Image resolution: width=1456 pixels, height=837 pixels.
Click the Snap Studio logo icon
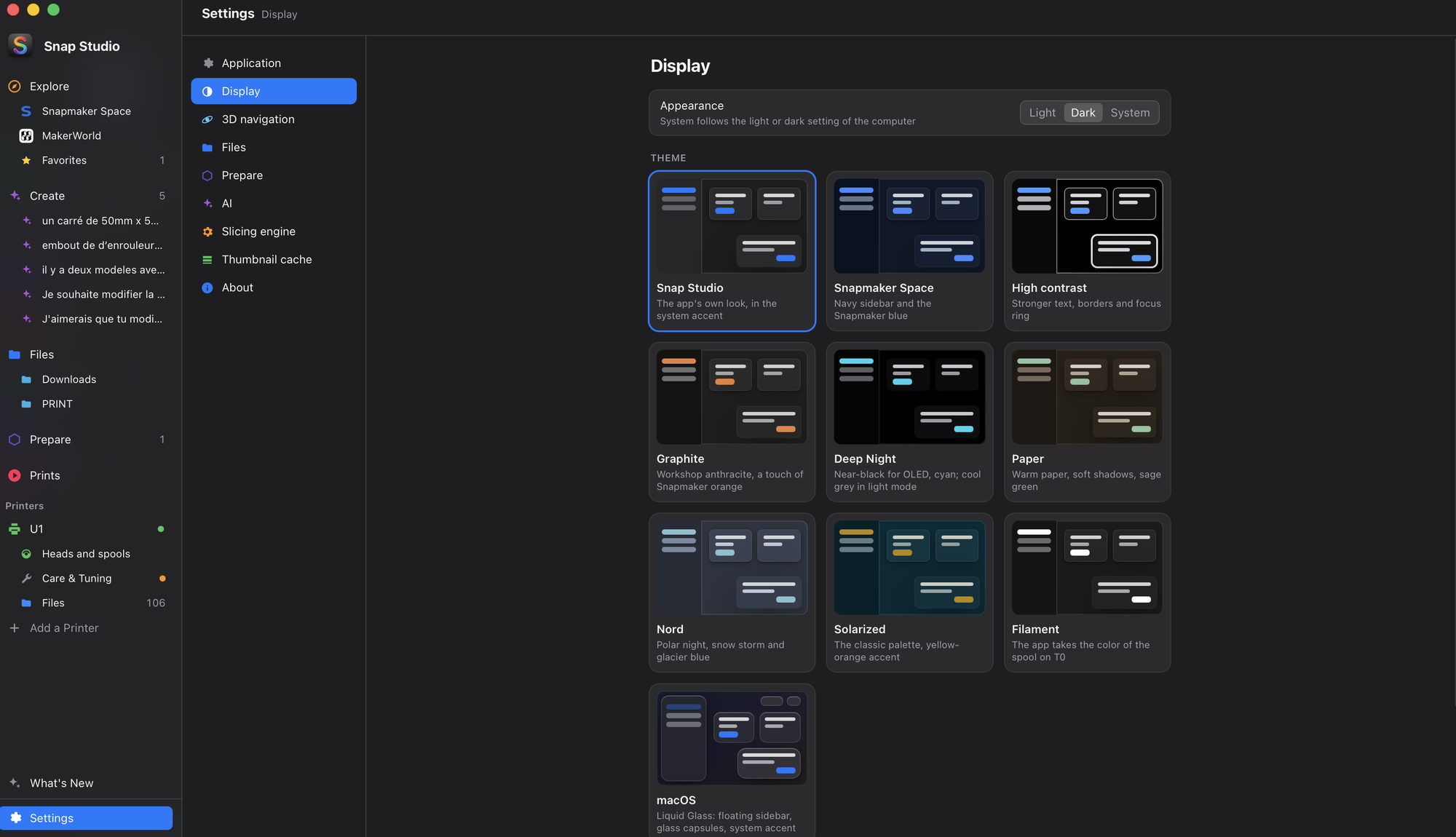[20, 45]
